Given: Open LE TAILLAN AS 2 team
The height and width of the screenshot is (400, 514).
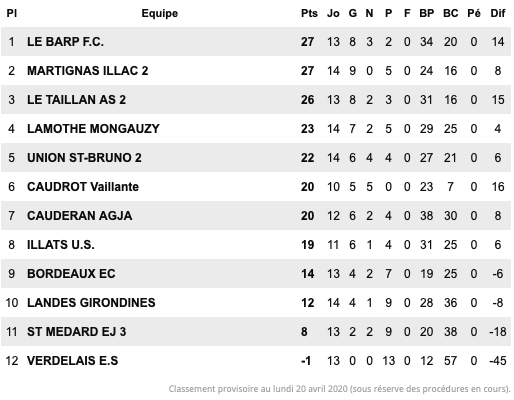Looking at the screenshot, I should click(x=76, y=100).
